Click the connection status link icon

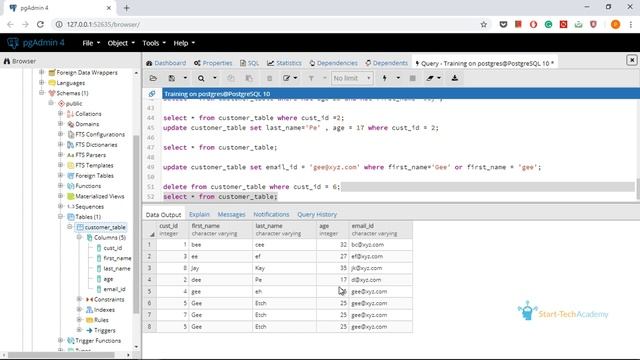pyautogui.click(x=152, y=94)
